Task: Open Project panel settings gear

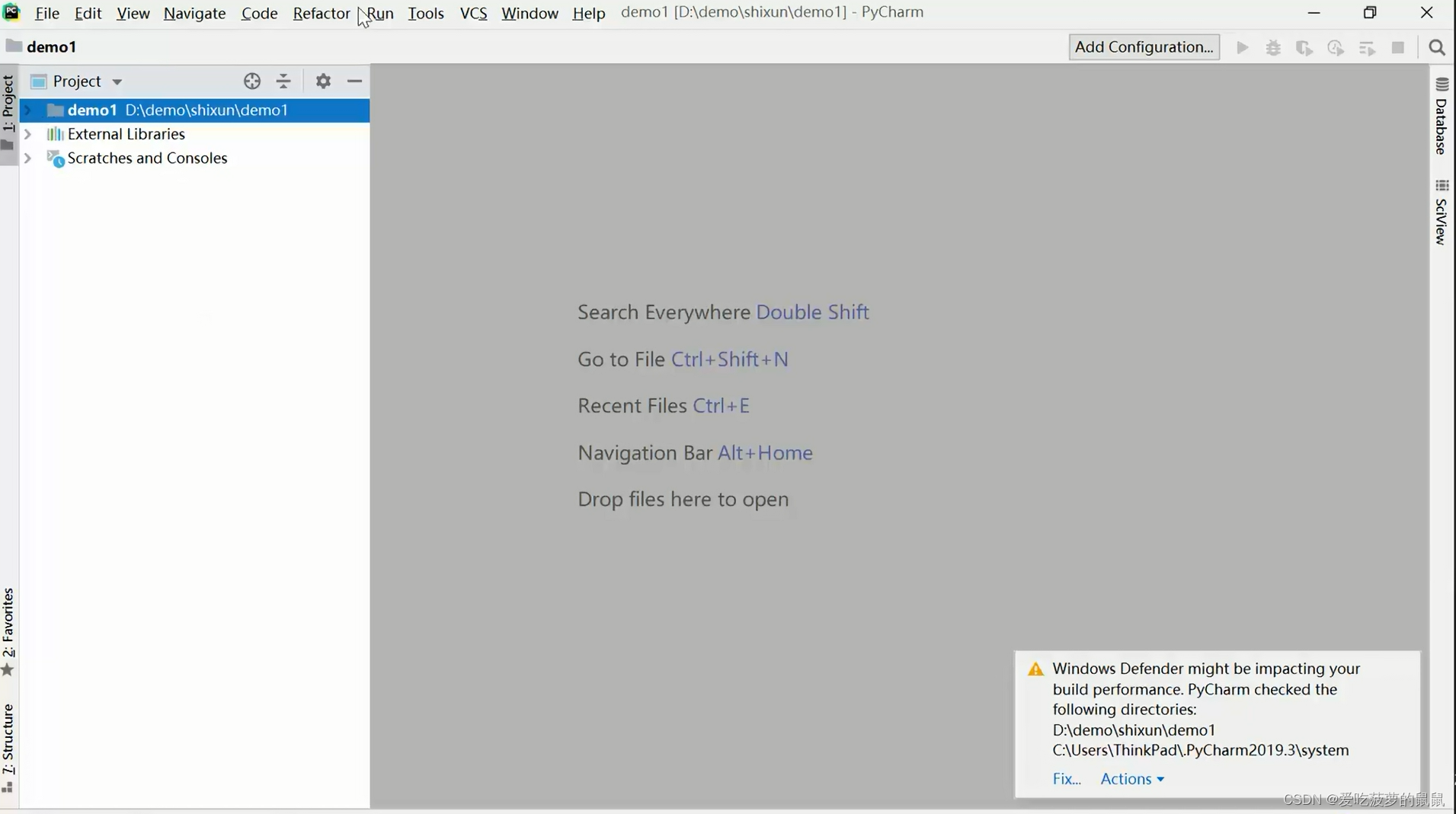Action: pos(323,81)
